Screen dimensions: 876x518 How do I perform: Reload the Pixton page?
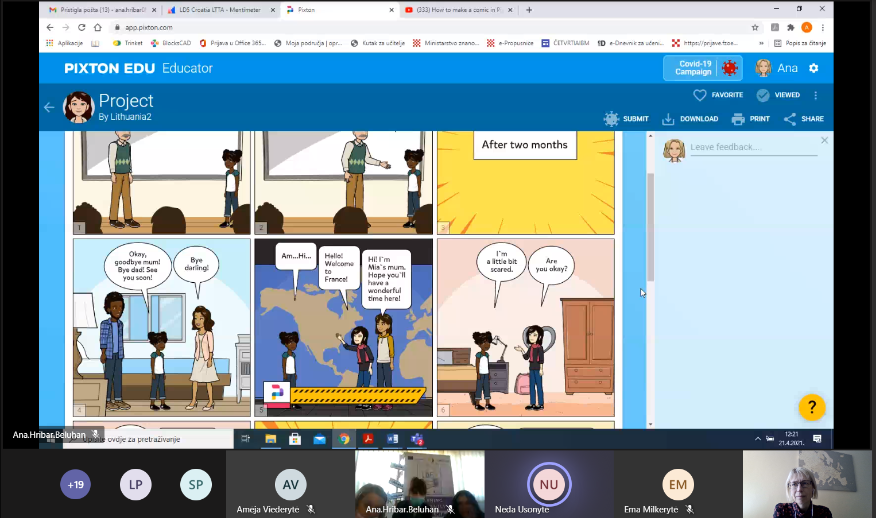tap(82, 27)
